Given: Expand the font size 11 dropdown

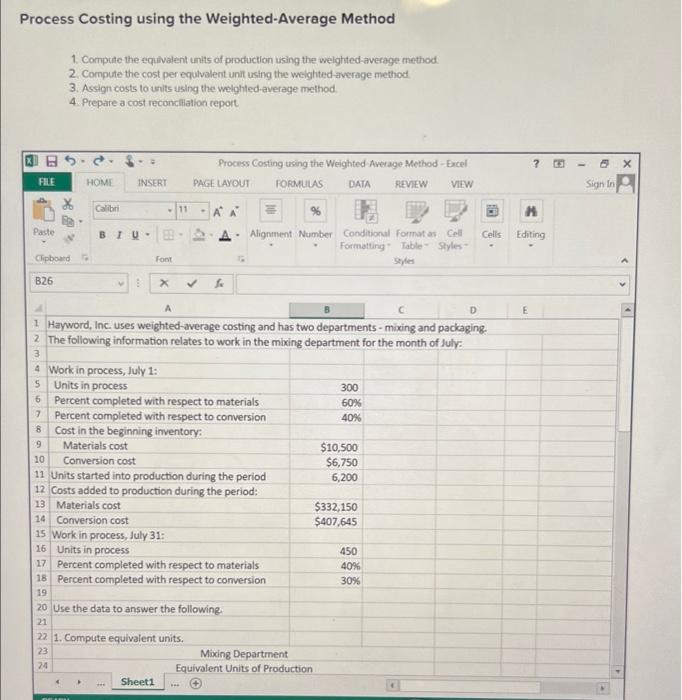Looking at the screenshot, I should [x=203, y=210].
